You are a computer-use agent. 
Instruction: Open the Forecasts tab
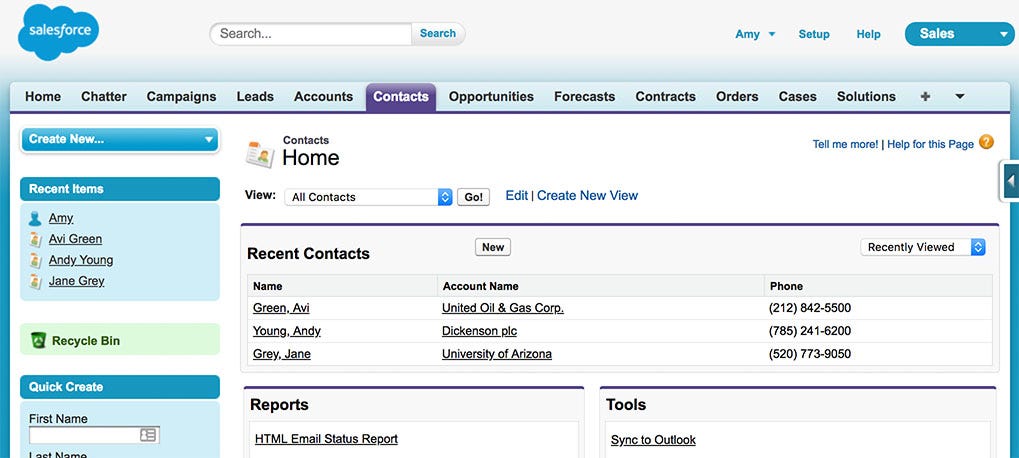coord(584,97)
